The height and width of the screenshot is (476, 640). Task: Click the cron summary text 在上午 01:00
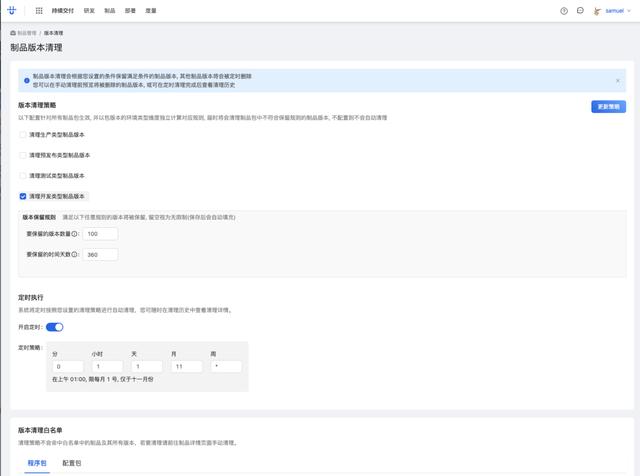point(102,379)
